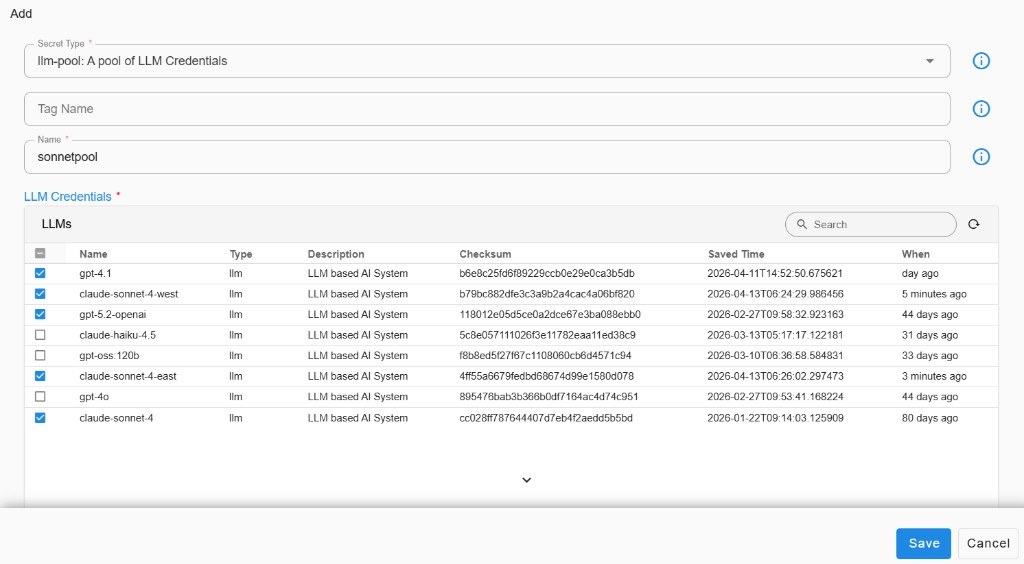Image resolution: width=1024 pixels, height=564 pixels.
Task: Click the name claude-sonnet-4-west
Action: pos(129,294)
